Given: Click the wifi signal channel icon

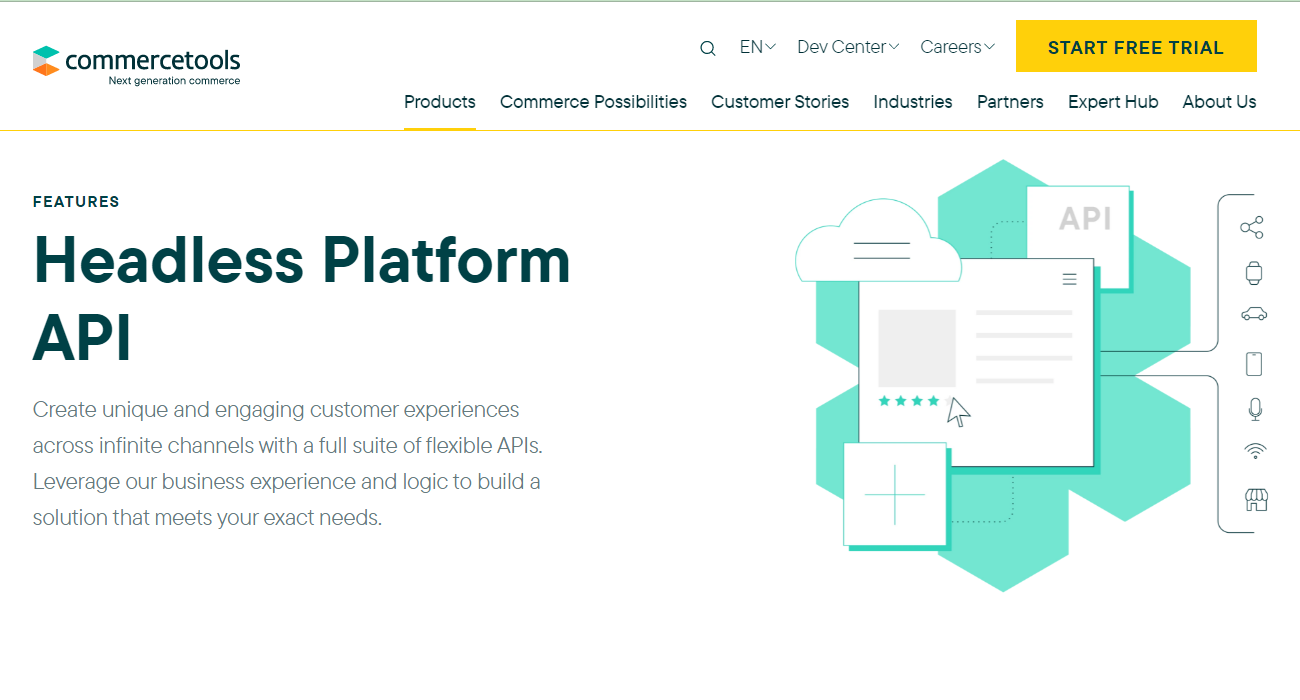Looking at the screenshot, I should [x=1255, y=452].
